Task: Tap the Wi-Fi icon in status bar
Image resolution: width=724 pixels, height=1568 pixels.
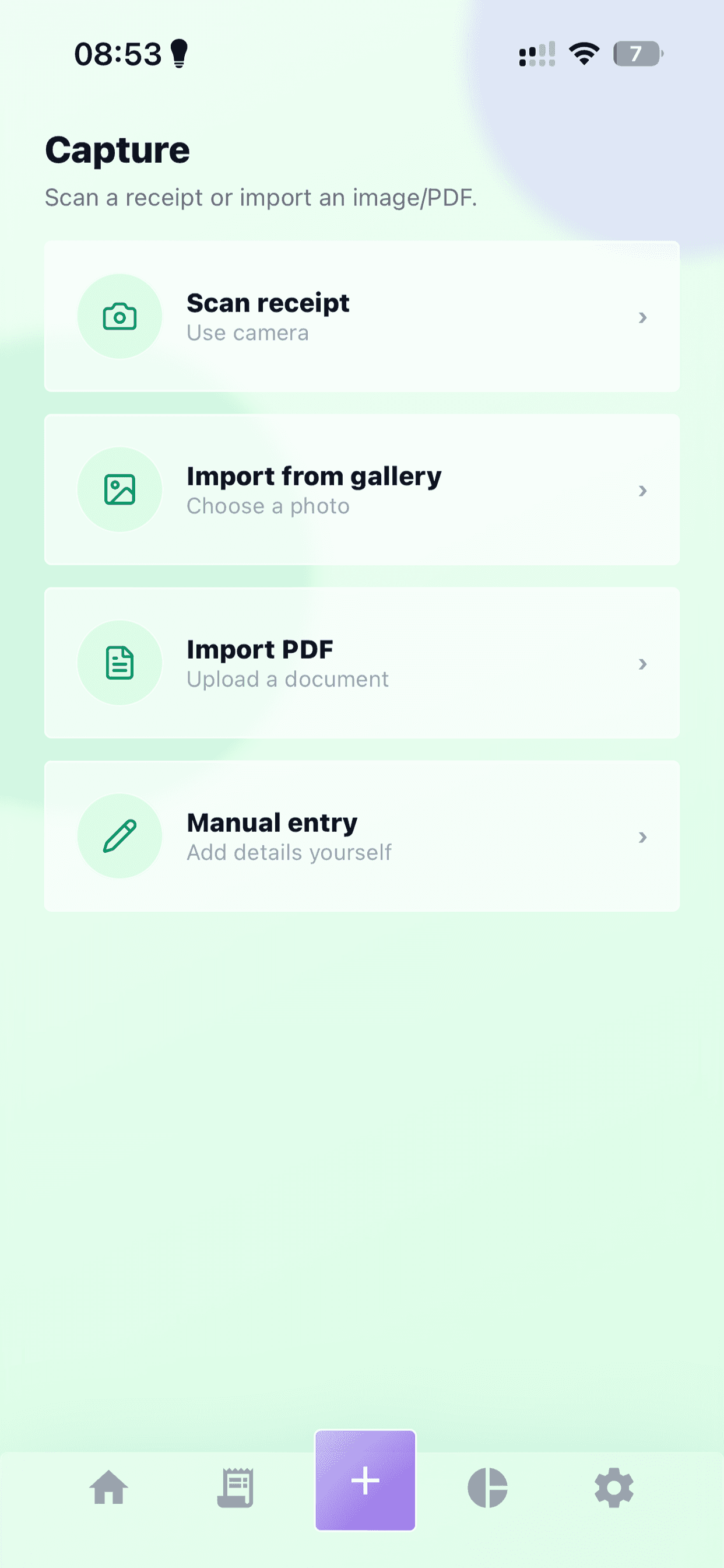Action: [x=584, y=54]
